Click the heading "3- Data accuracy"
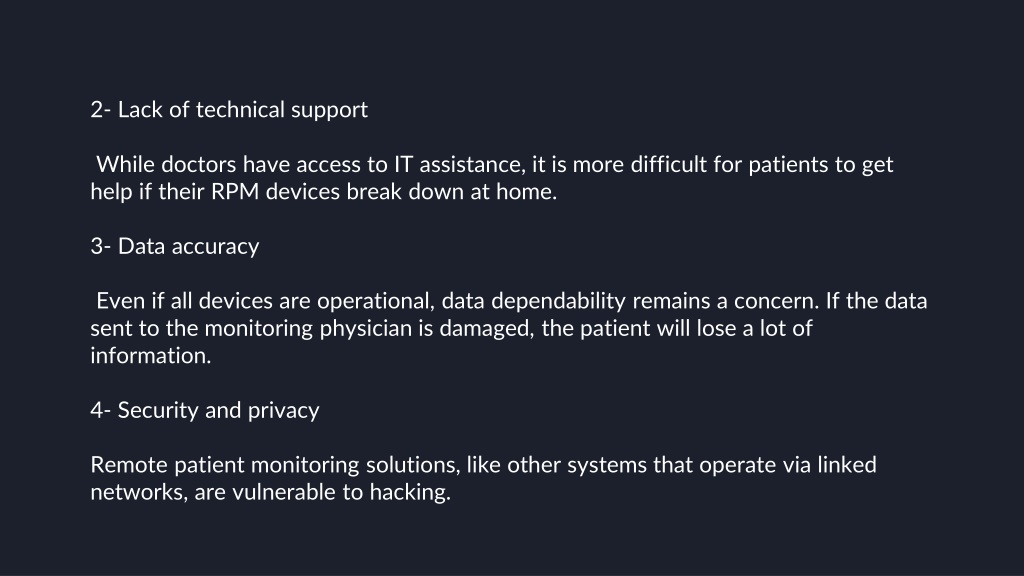 click(x=175, y=246)
